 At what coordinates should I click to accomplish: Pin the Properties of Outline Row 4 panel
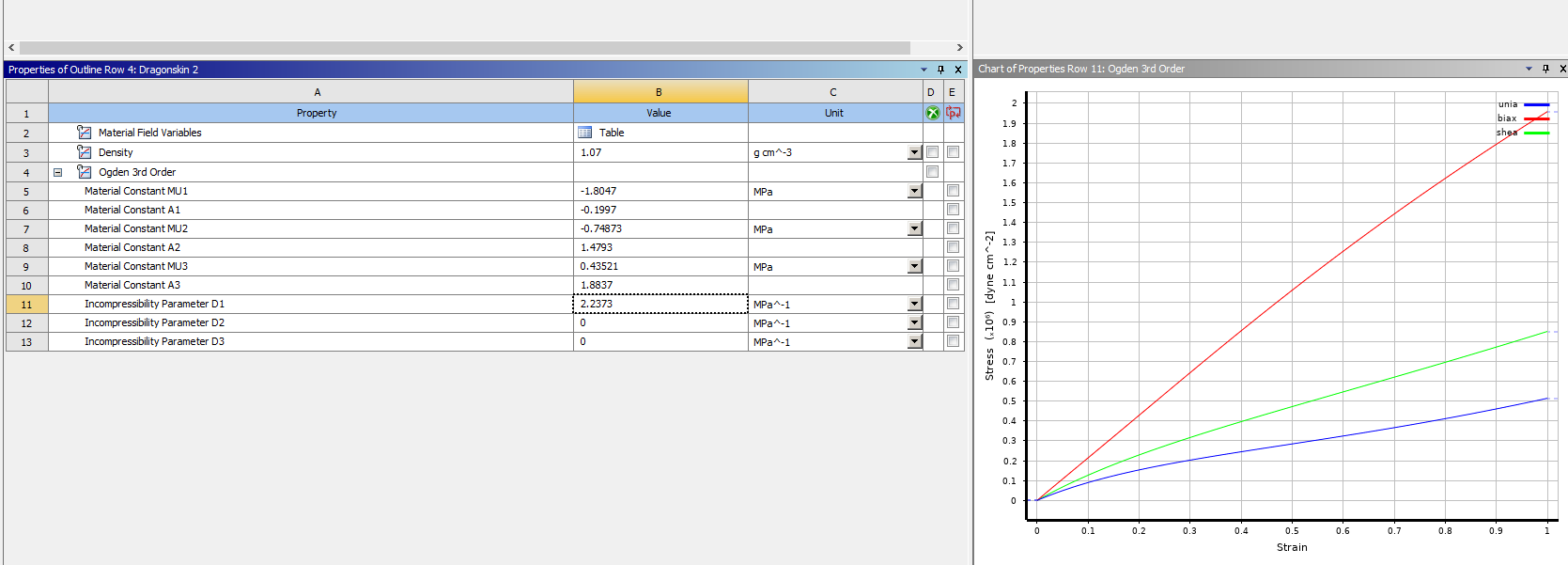(940, 70)
